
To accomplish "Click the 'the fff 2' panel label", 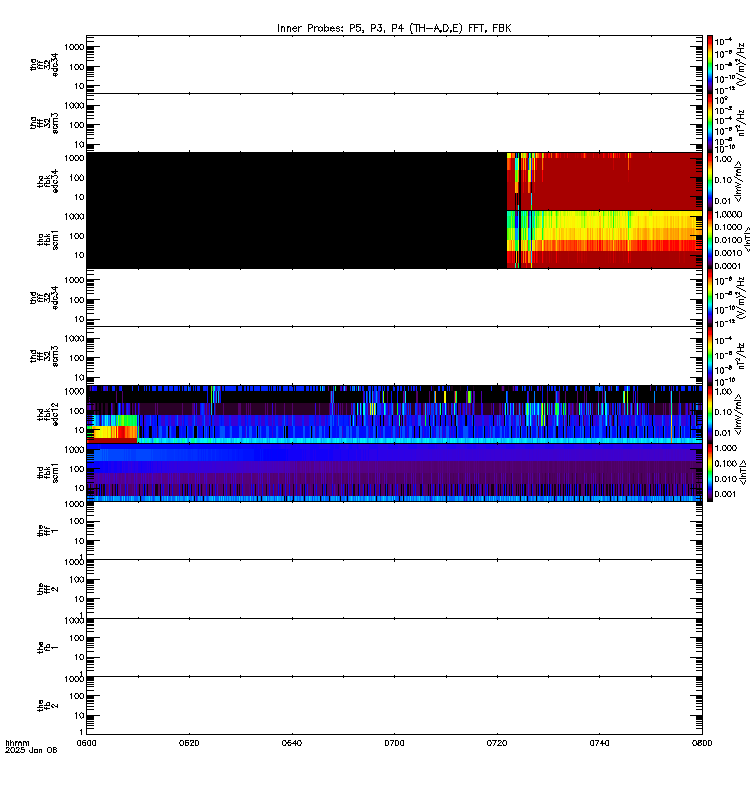I will pos(48,589).
